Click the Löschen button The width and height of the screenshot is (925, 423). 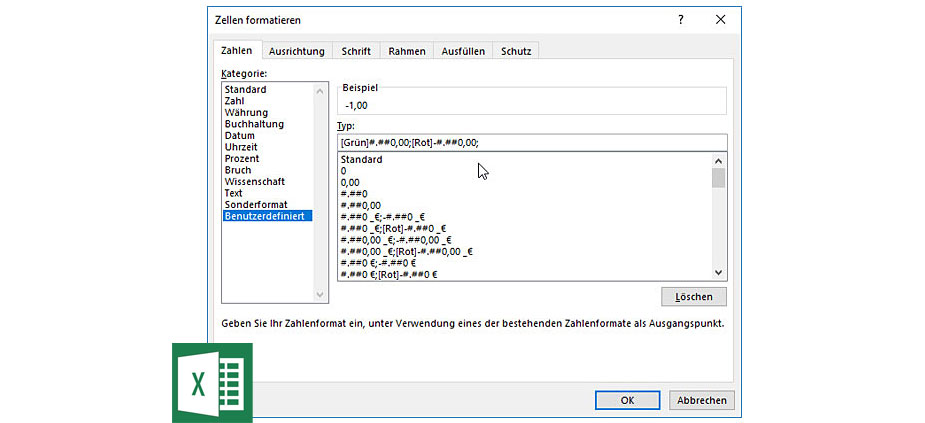pyautogui.click(x=694, y=297)
